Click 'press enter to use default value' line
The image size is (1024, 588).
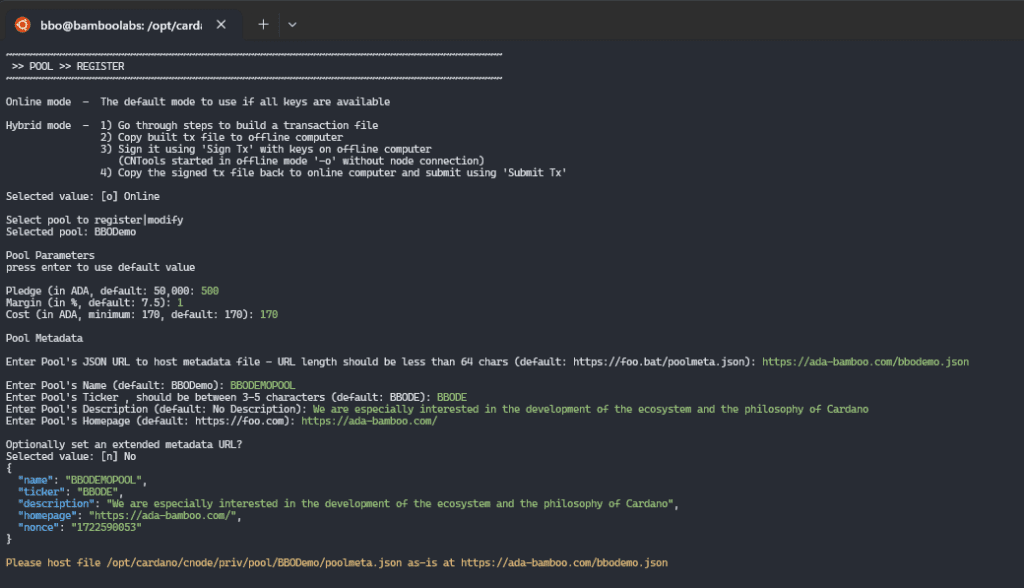pos(101,267)
